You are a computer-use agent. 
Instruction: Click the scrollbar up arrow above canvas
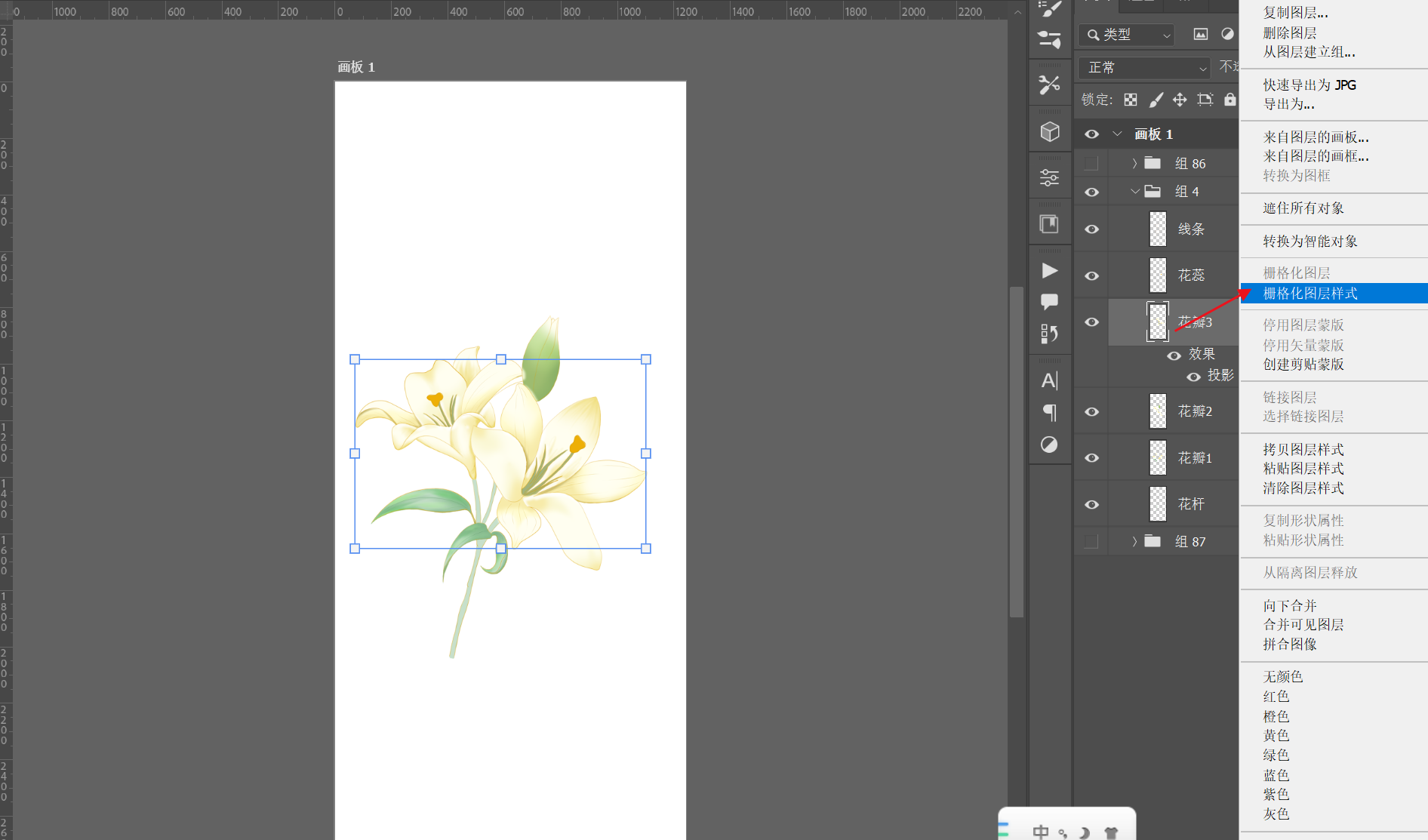1017,12
